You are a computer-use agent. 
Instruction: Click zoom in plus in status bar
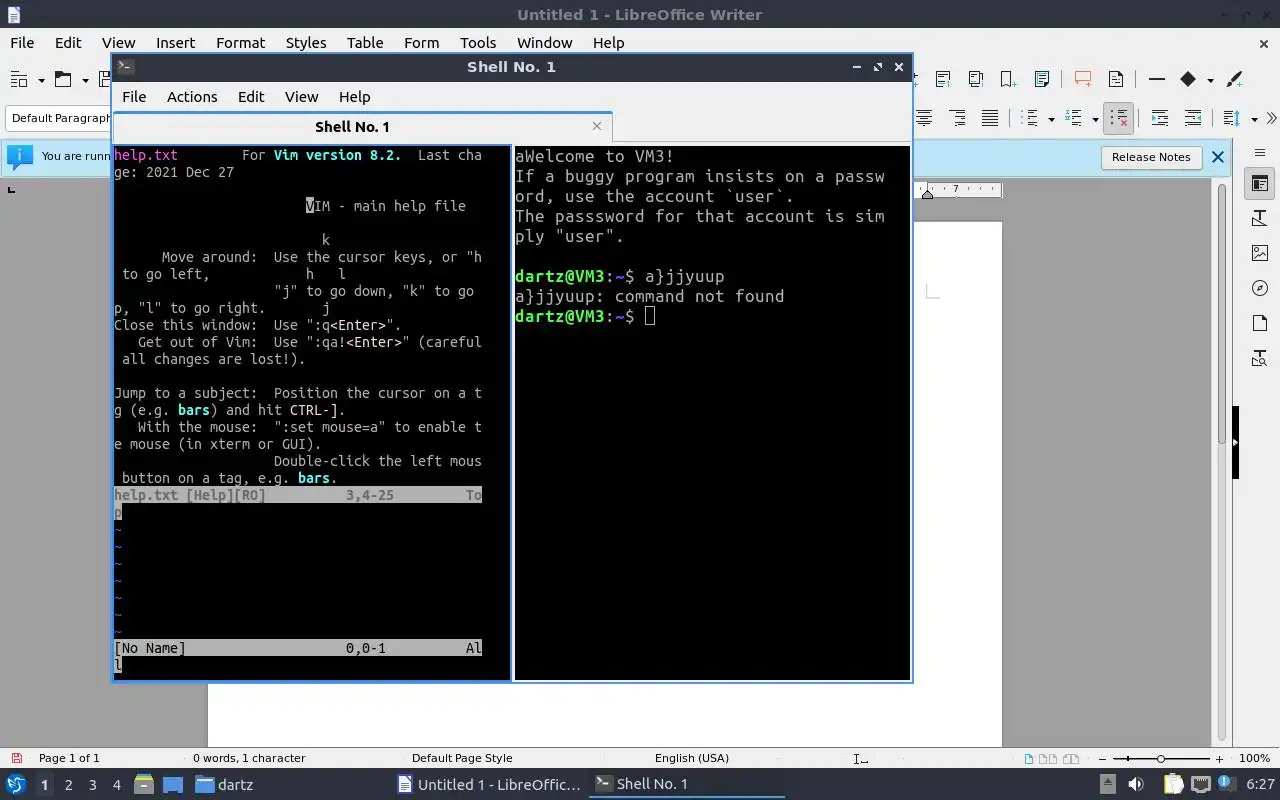[1219, 758]
